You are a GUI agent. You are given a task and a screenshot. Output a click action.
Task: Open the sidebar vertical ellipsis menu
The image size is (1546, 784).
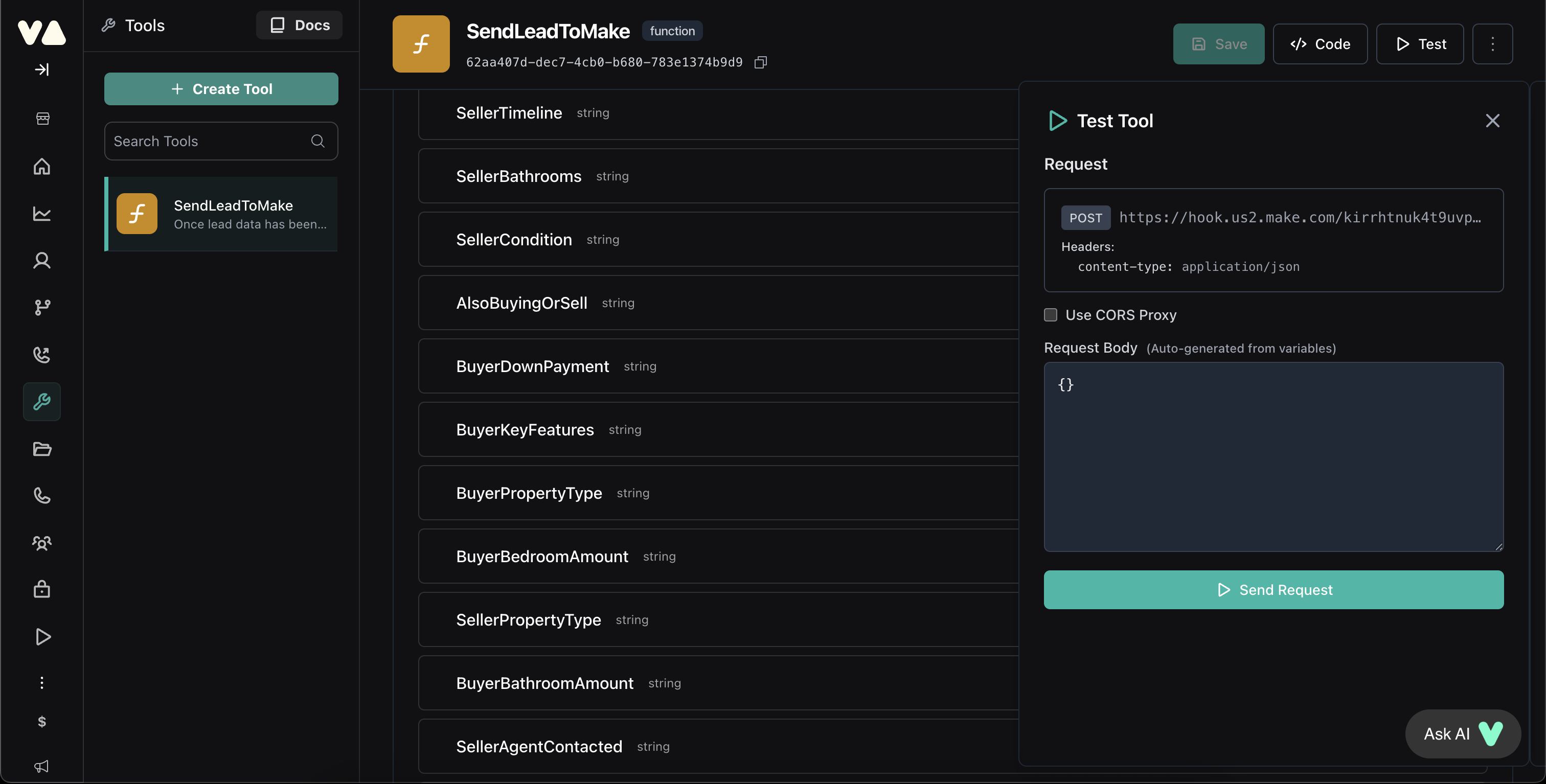pos(41,683)
